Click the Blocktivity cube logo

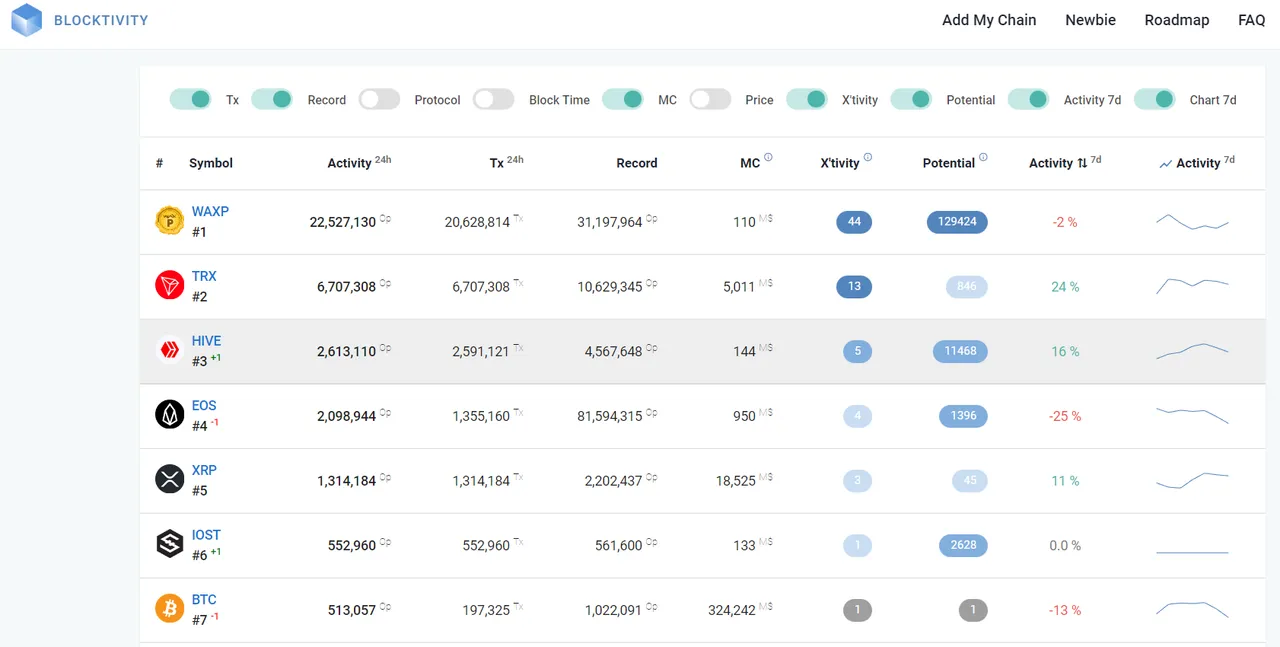coord(27,20)
